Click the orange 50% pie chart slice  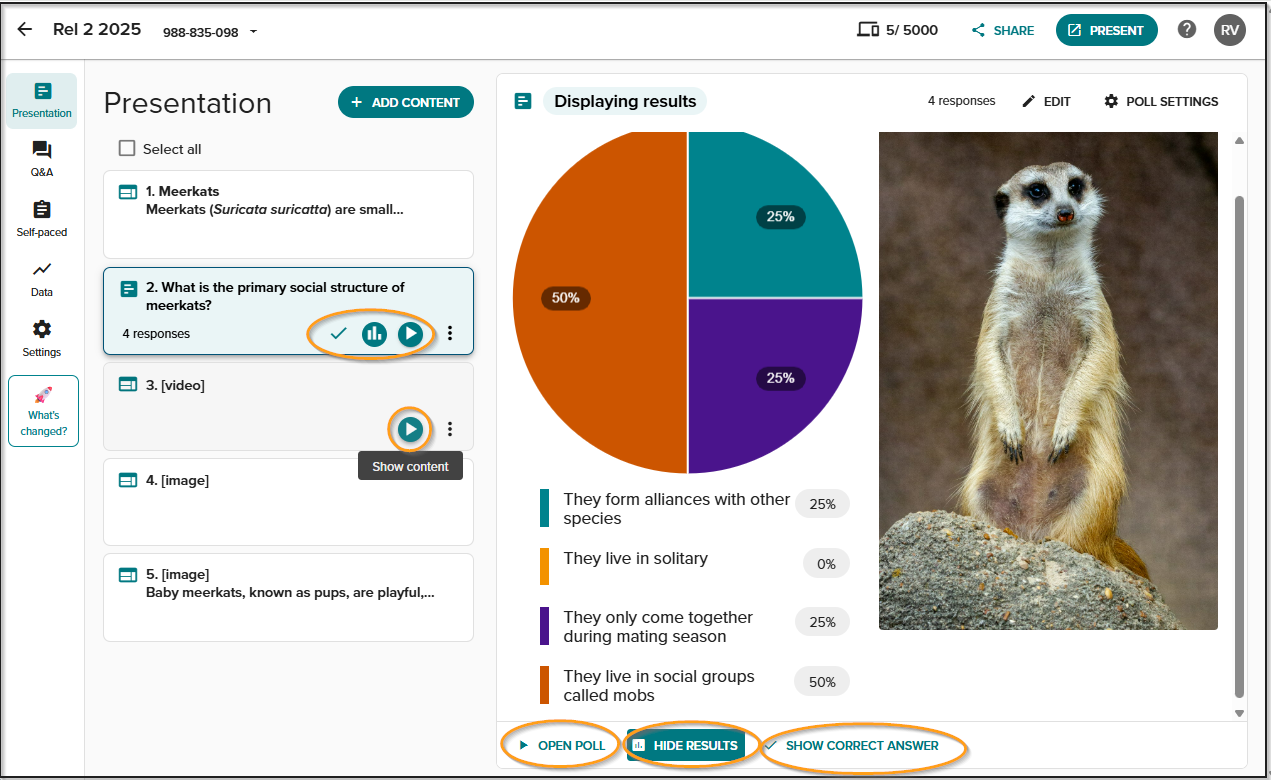600,301
